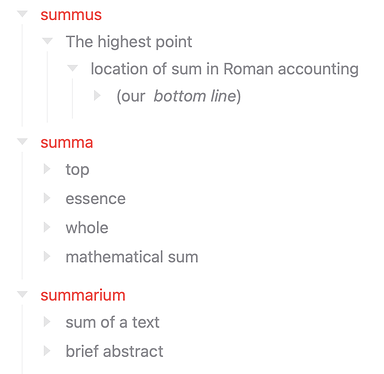Select the red summarium heading text

coord(83,295)
